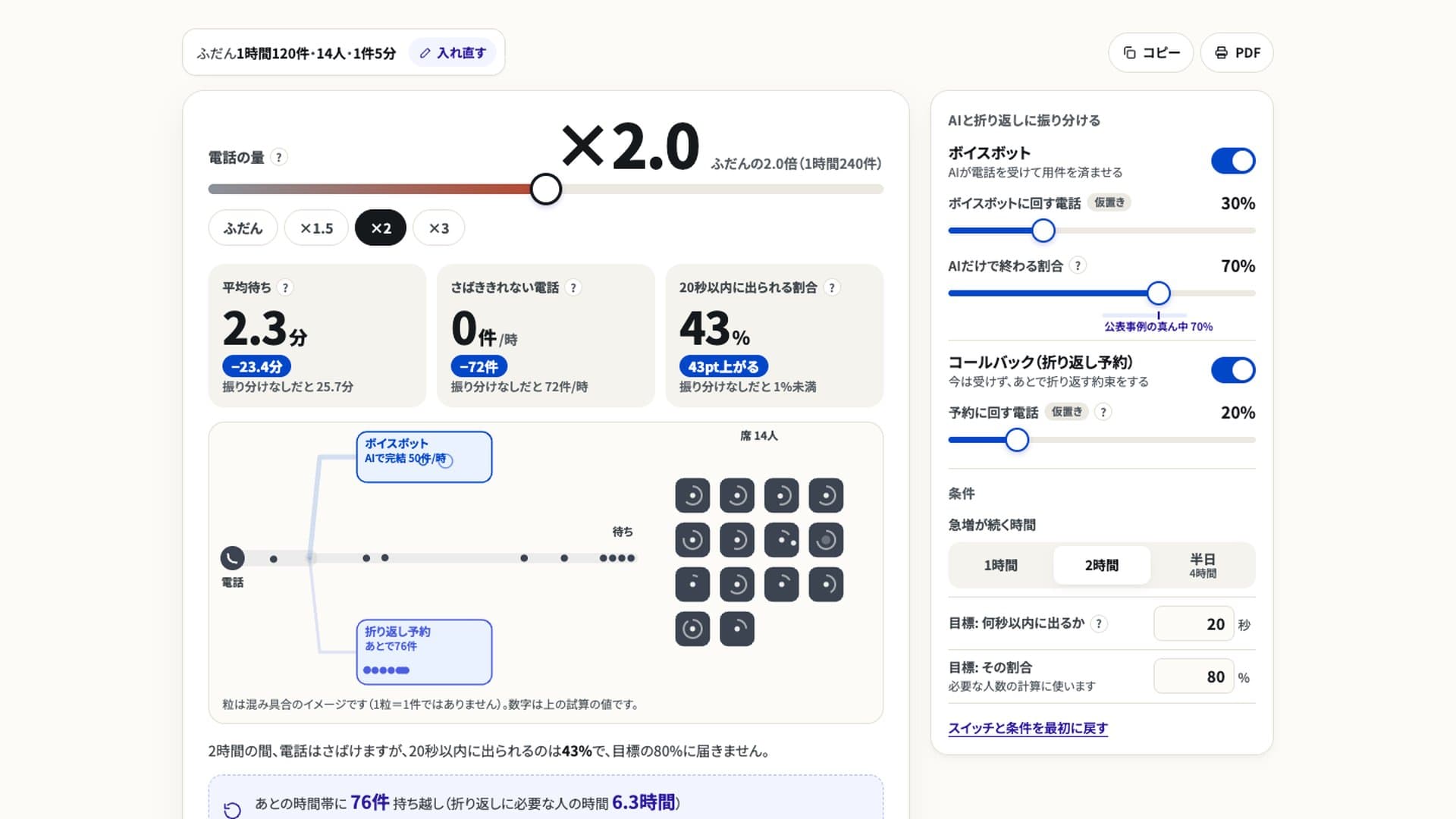1456x819 pixels.
Task: Click the AIだけで終わる割合 70% slider handle
Action: (1159, 293)
